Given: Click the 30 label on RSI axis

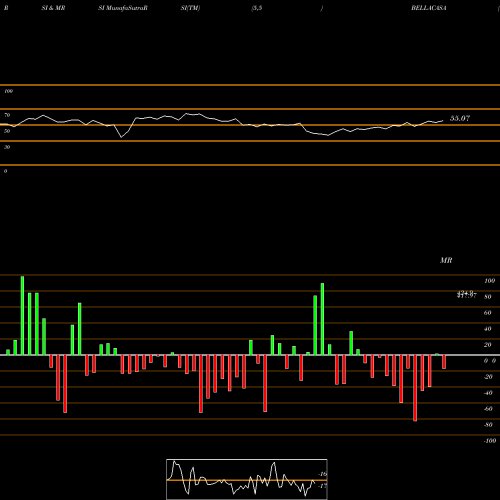Looking at the screenshot, I should [7, 147].
